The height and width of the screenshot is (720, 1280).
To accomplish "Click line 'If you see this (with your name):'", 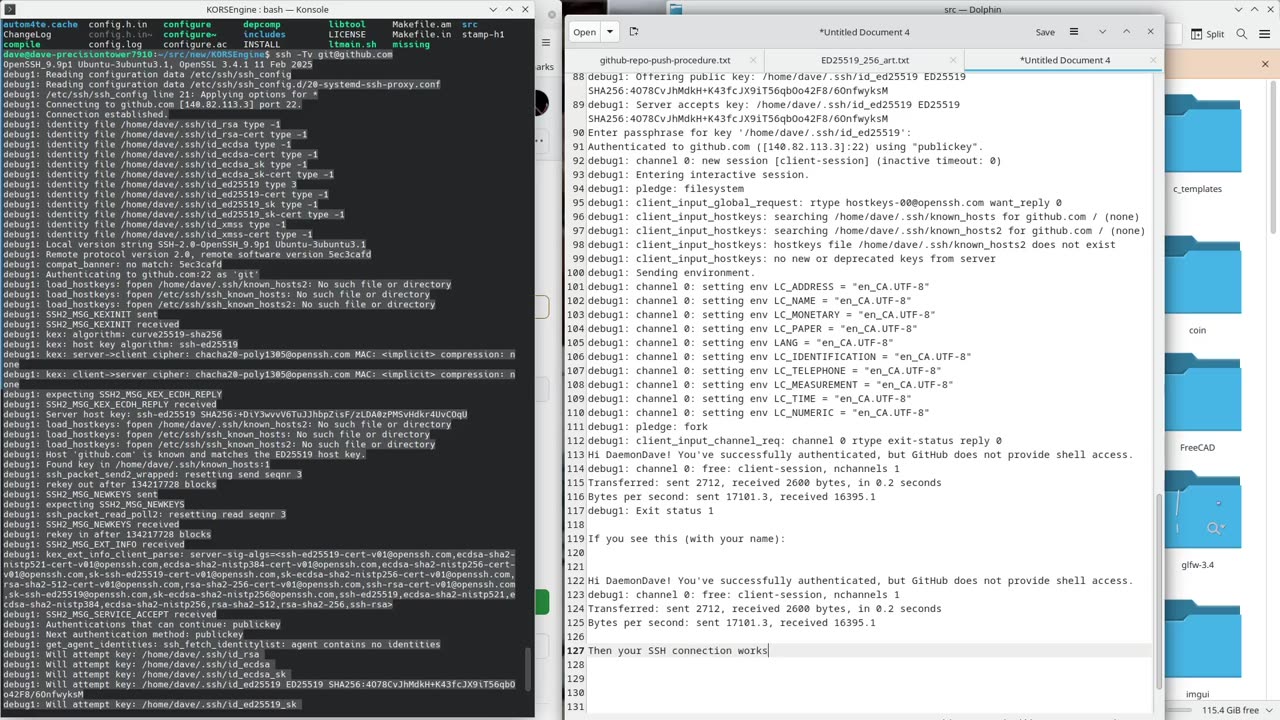I will tap(686, 539).
